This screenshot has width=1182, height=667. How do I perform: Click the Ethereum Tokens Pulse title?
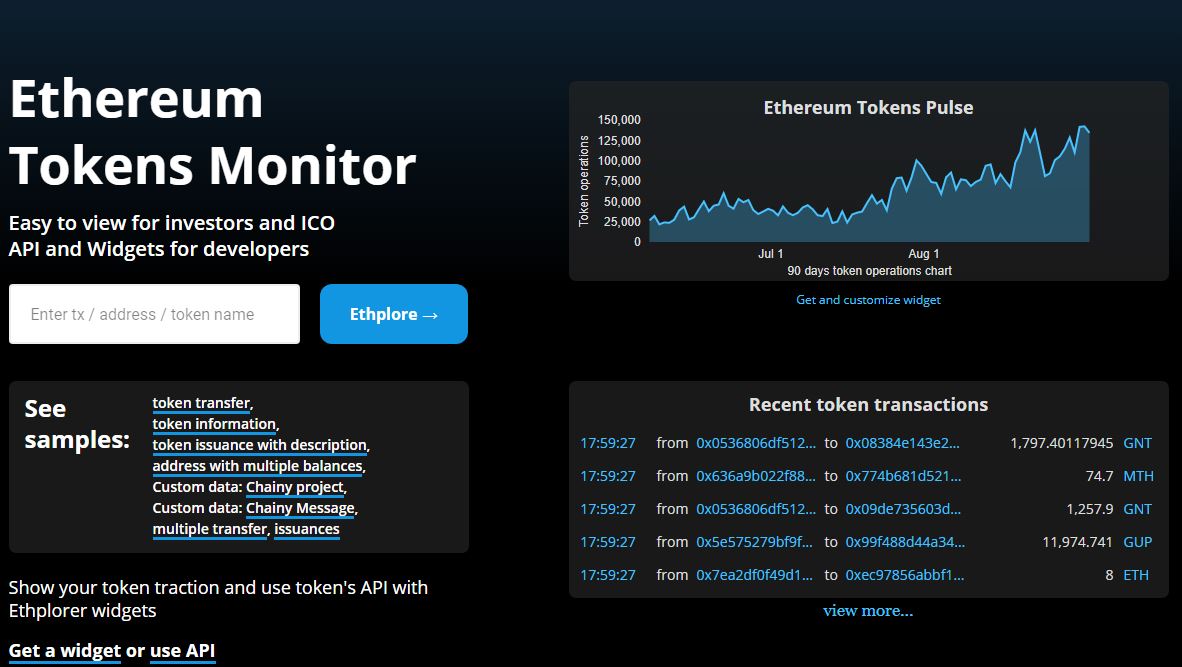click(868, 108)
